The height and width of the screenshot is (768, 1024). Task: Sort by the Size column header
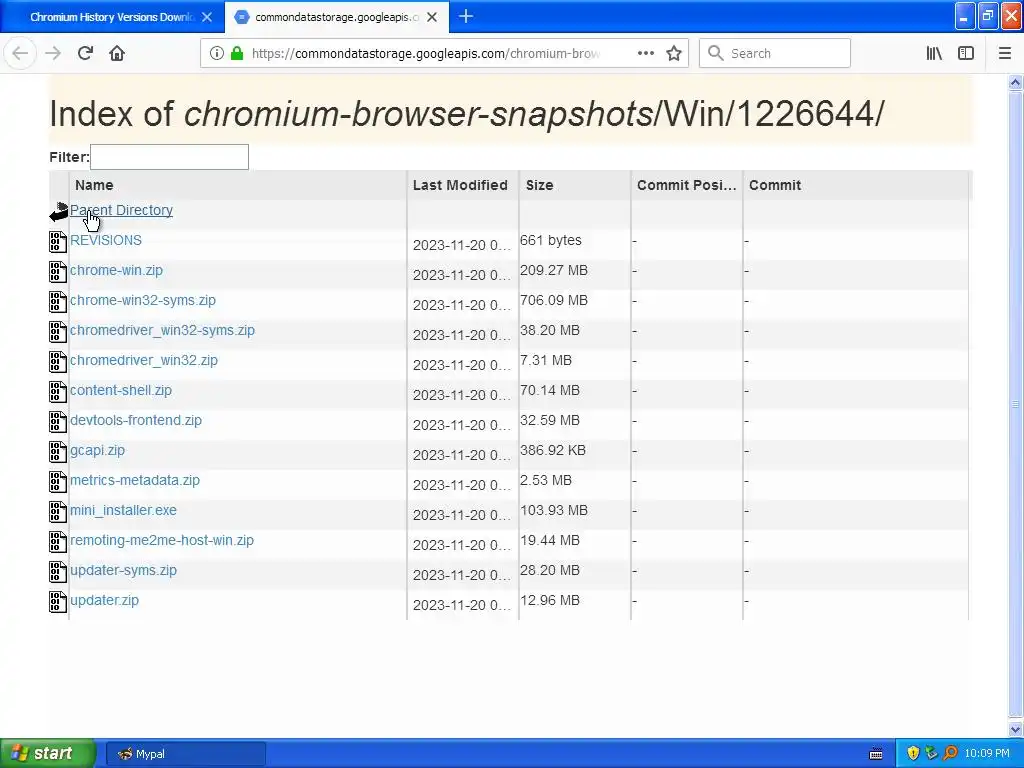[x=575, y=185]
